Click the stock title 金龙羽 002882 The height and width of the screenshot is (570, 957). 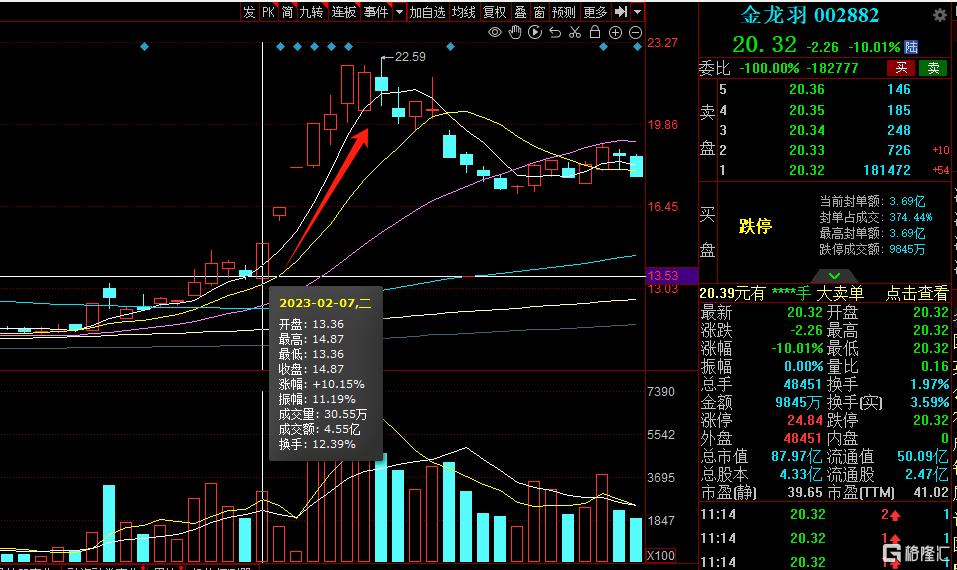click(811, 15)
